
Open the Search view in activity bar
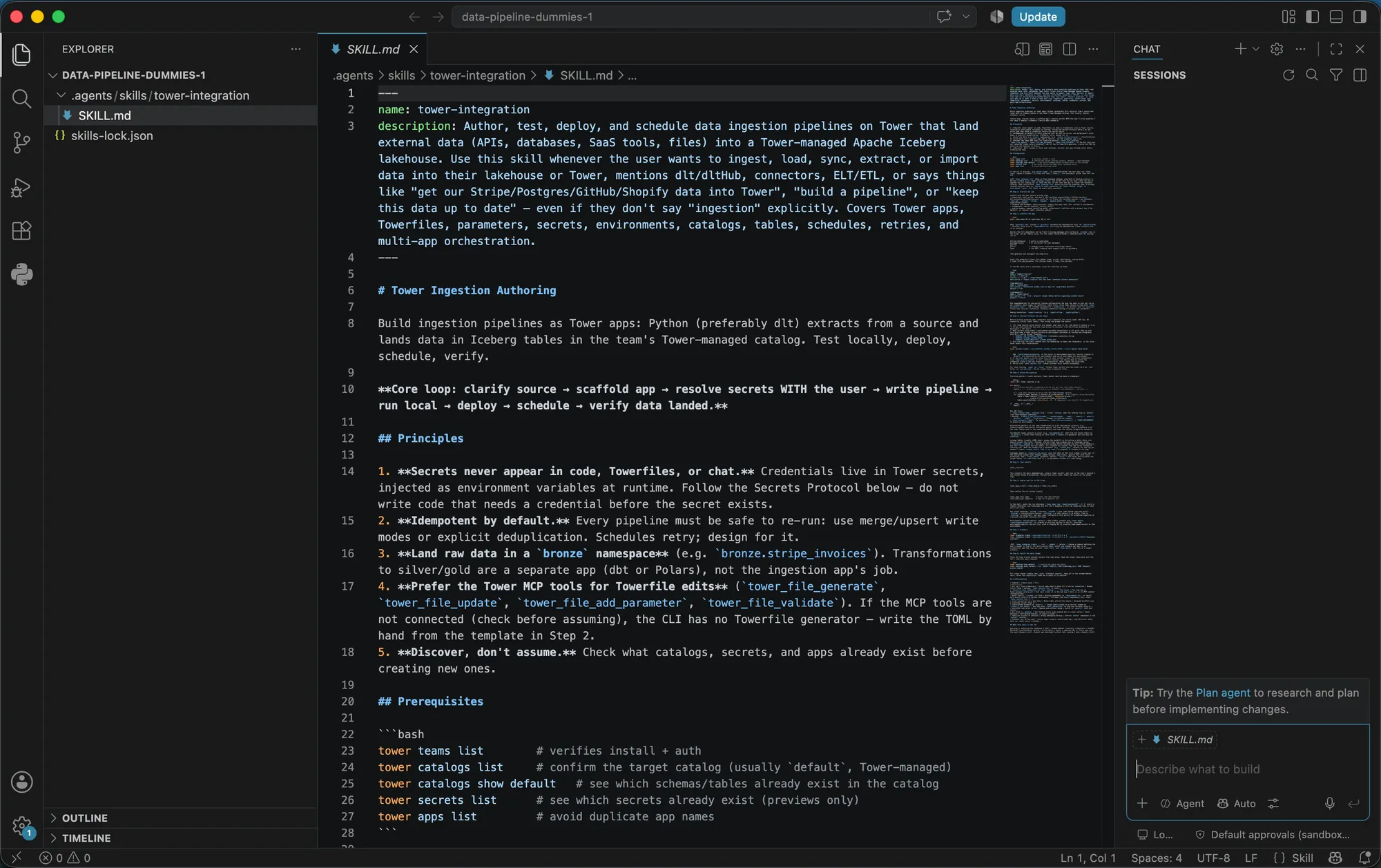pos(21,99)
